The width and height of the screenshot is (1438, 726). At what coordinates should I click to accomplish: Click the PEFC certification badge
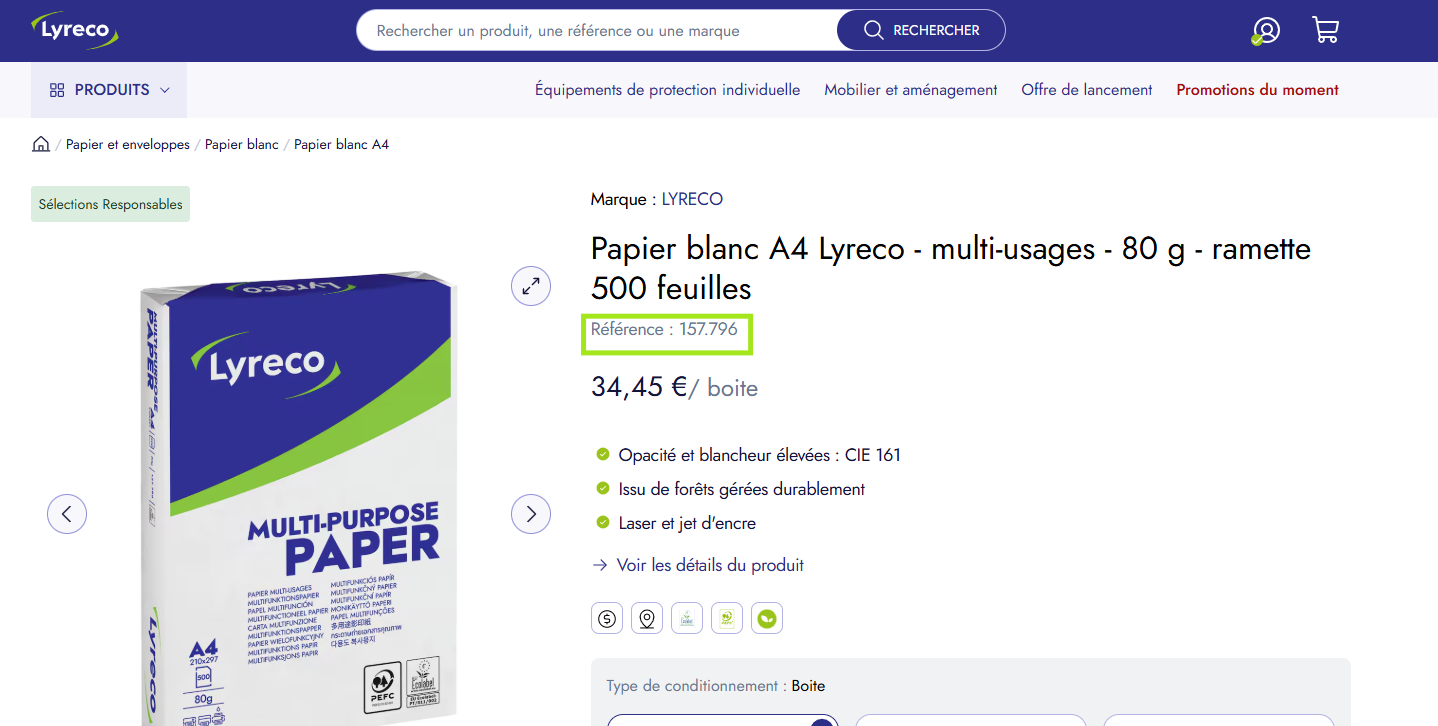pyautogui.click(x=727, y=618)
